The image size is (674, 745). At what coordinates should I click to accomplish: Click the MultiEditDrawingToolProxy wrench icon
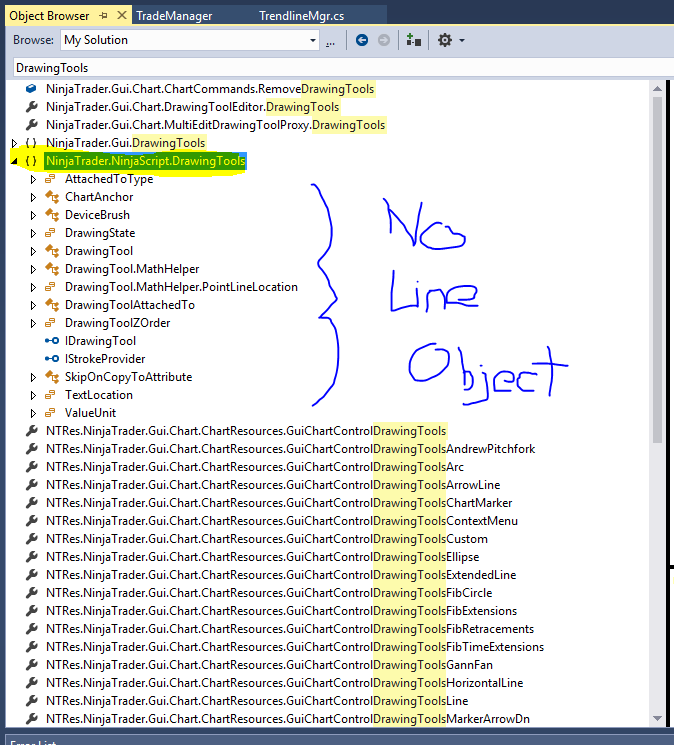click(31, 125)
